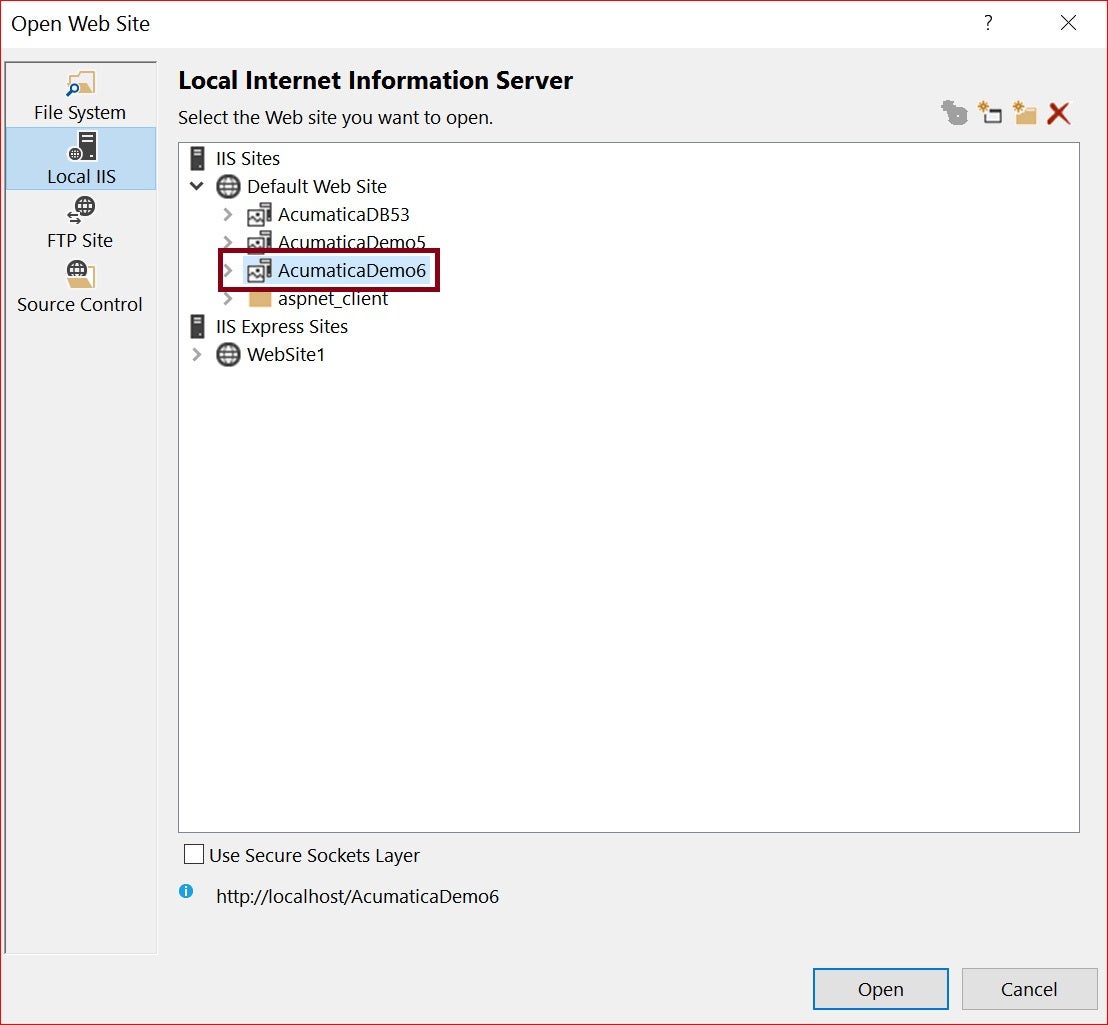The width and height of the screenshot is (1108, 1025).
Task: Select the IIS Sites root label
Action: pyautogui.click(x=248, y=158)
